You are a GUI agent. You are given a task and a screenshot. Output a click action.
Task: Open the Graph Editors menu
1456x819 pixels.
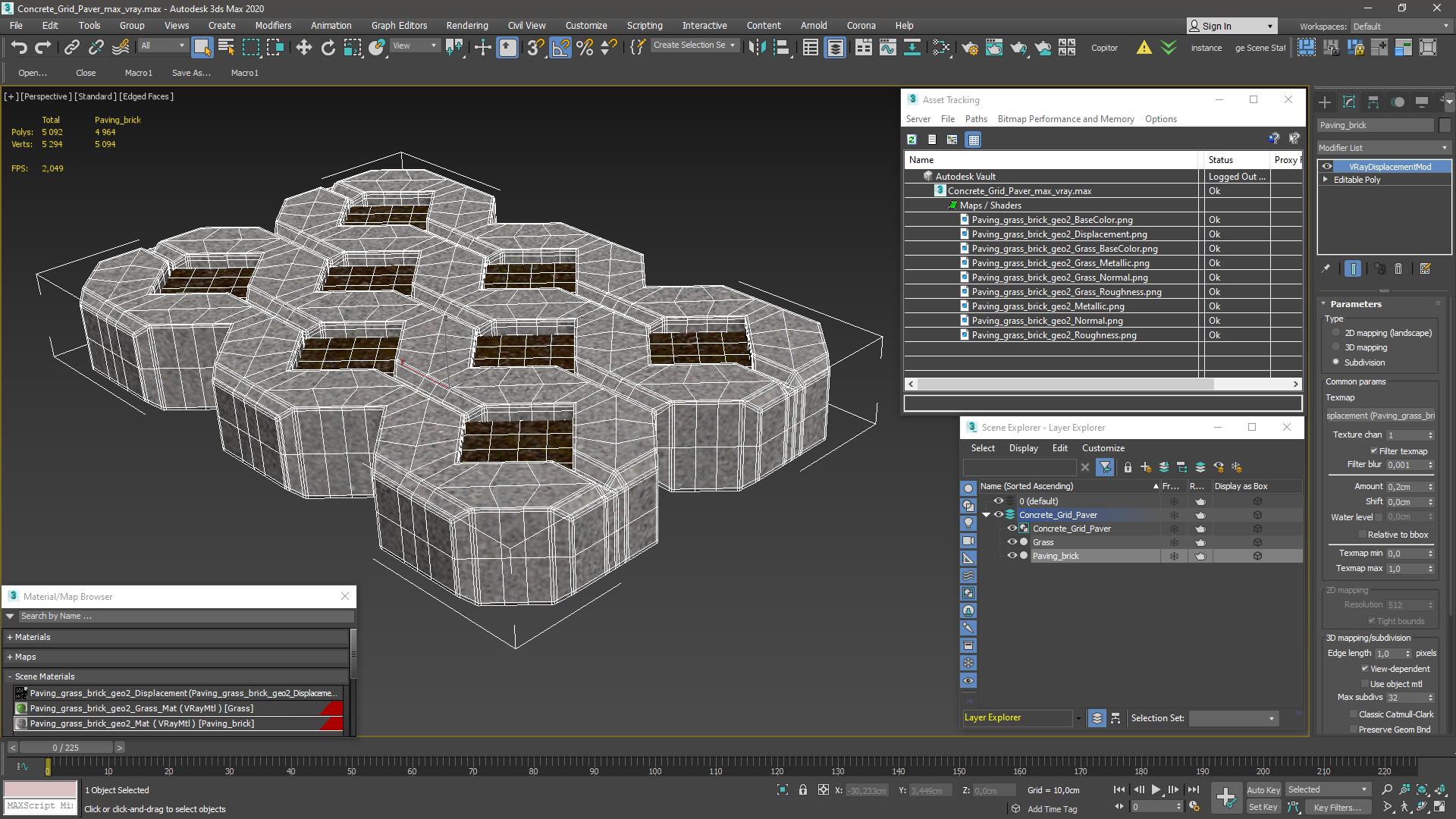pos(398,25)
